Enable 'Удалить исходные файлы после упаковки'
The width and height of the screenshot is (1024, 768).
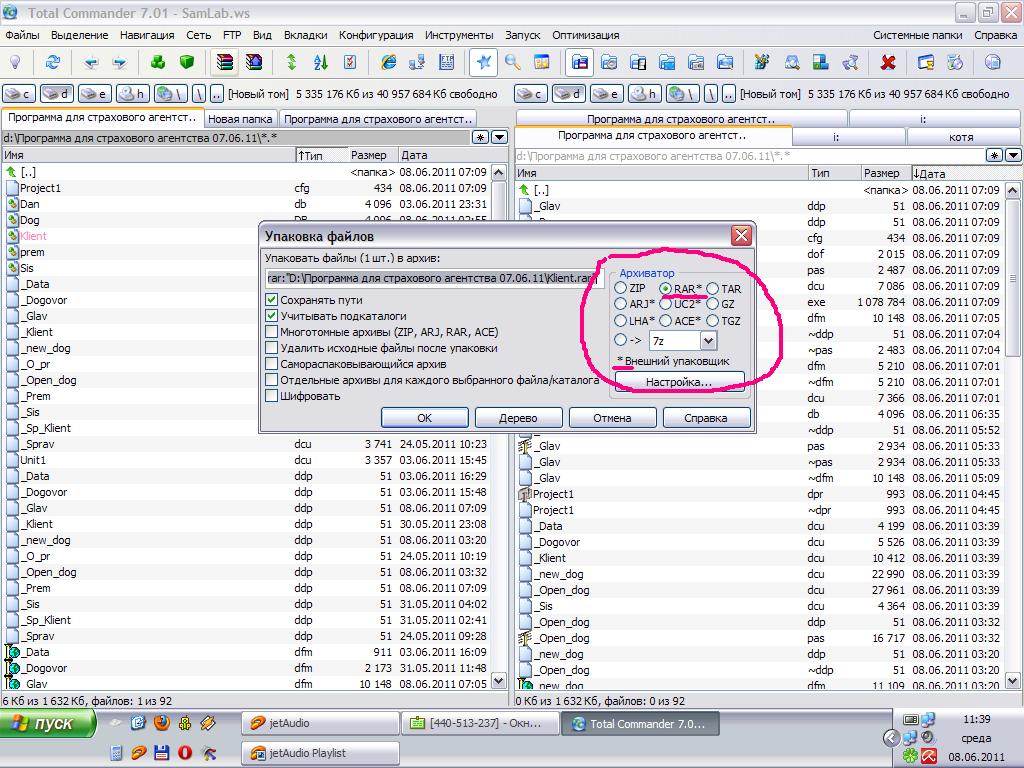click(272, 347)
